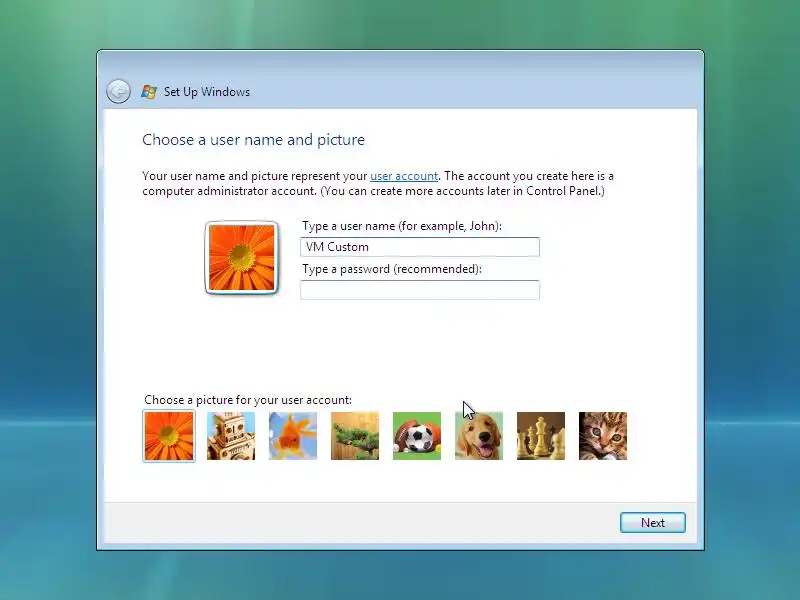Click the 'Choose a user name and picture' heading
800x600 pixels.
254,140
